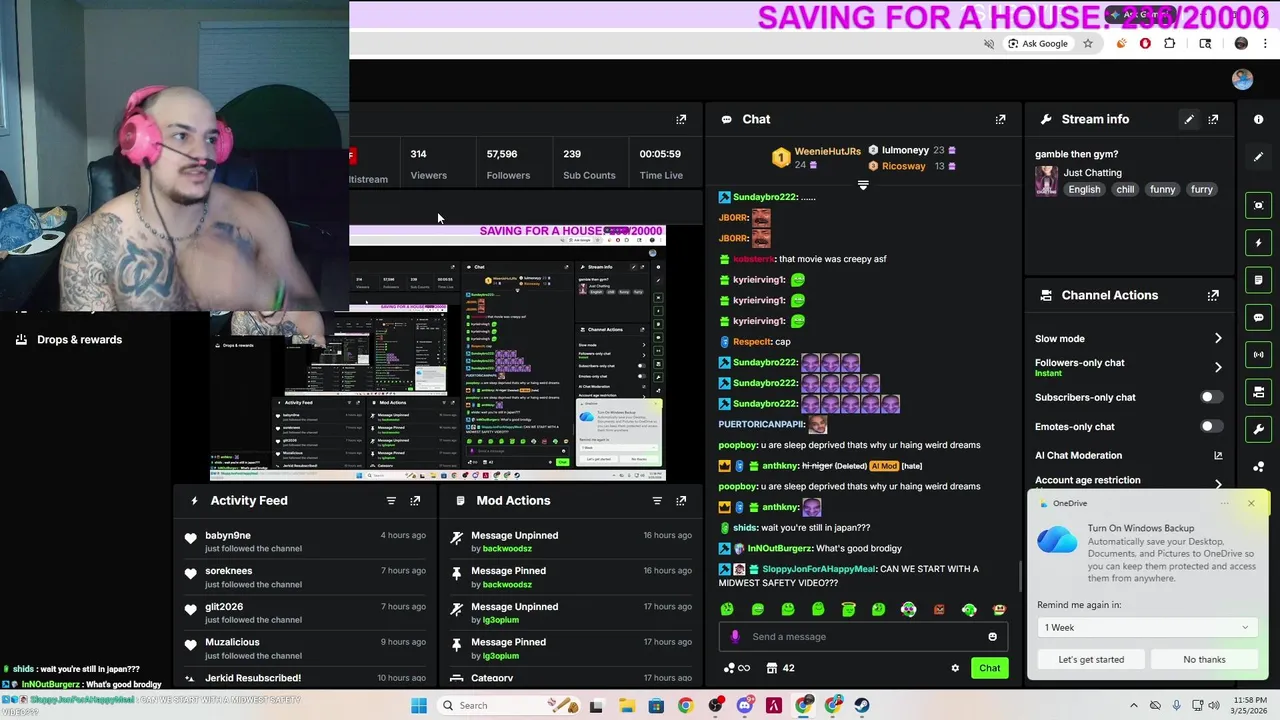This screenshot has height=720, width=1280.
Task: Toggle the broadcast signal sidebar icon
Action: [1258, 354]
